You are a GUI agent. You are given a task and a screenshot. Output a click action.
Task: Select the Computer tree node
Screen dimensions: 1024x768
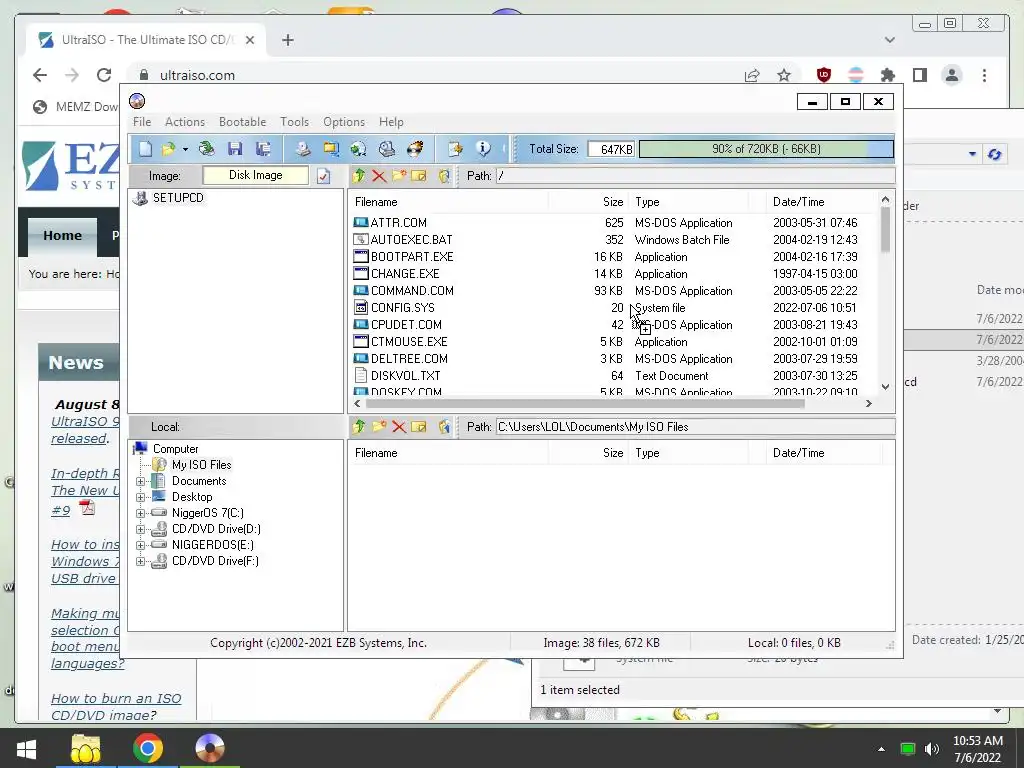coord(175,449)
